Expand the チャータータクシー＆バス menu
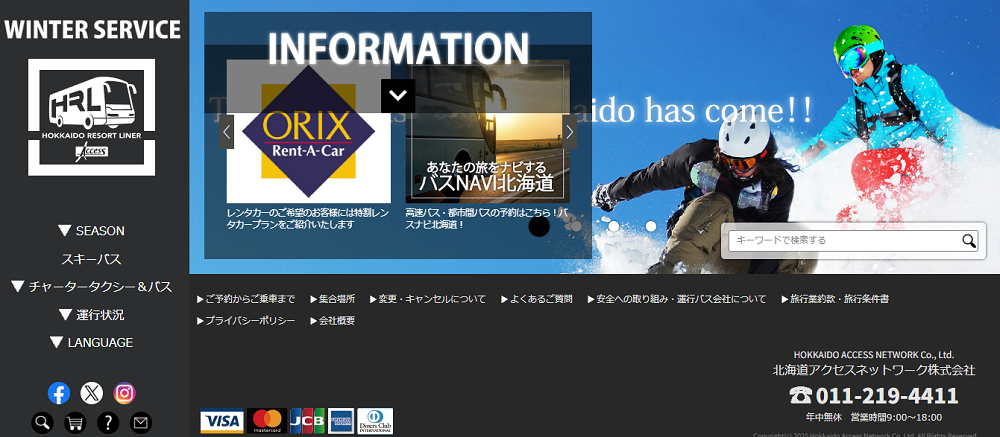Viewport: 1000px width, 437px height. pos(91,287)
